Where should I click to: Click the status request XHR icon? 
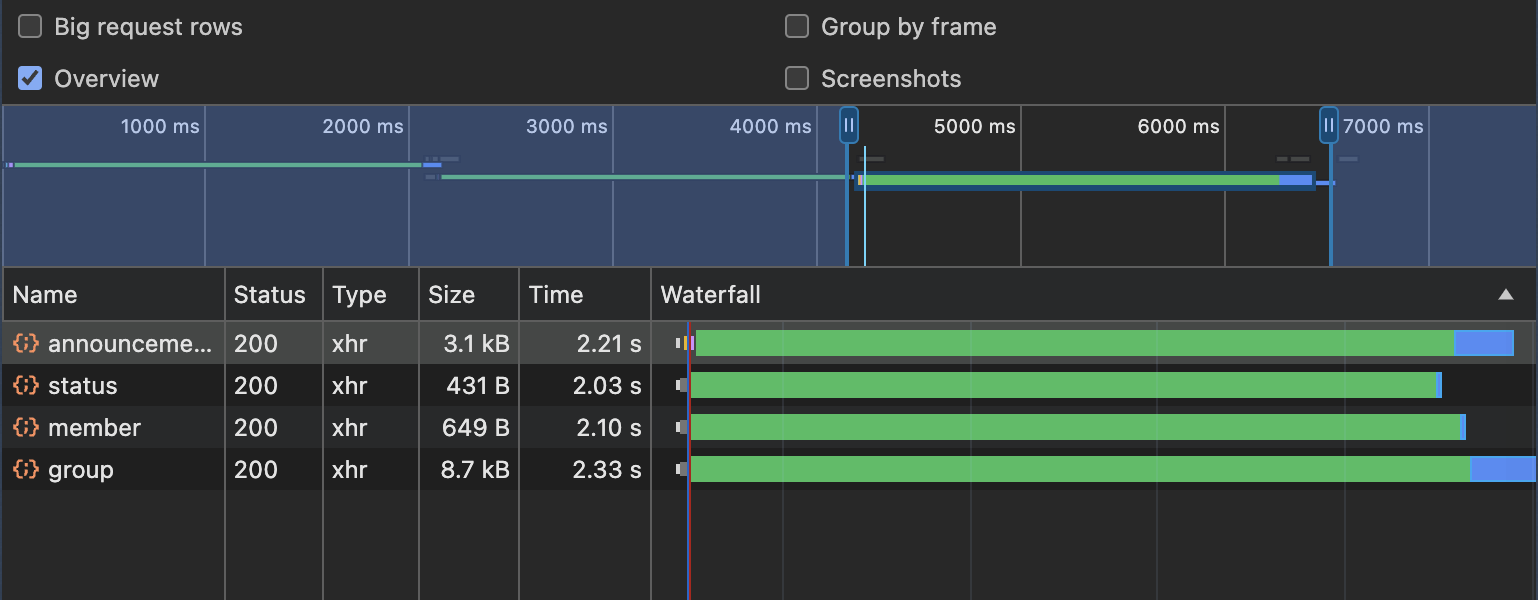[26, 386]
